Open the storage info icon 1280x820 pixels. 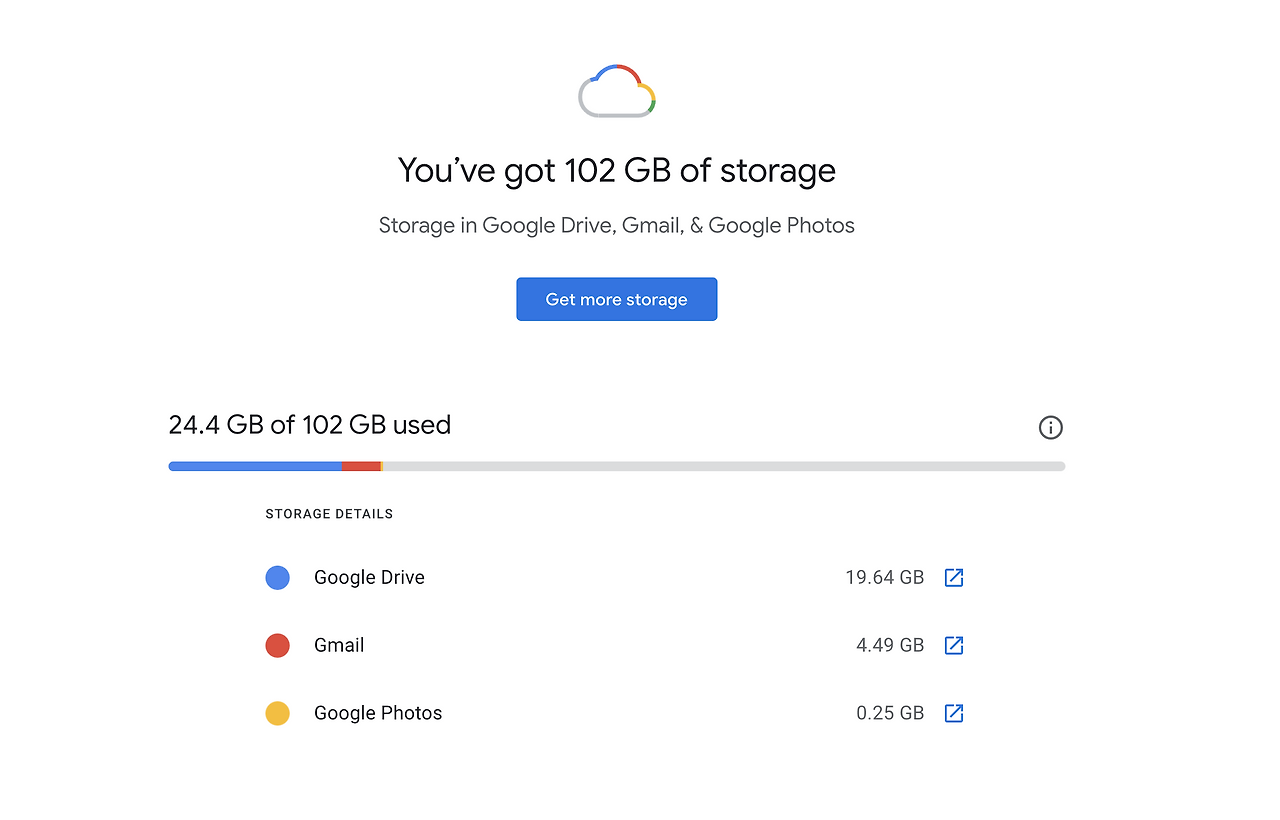pyautogui.click(x=1050, y=427)
